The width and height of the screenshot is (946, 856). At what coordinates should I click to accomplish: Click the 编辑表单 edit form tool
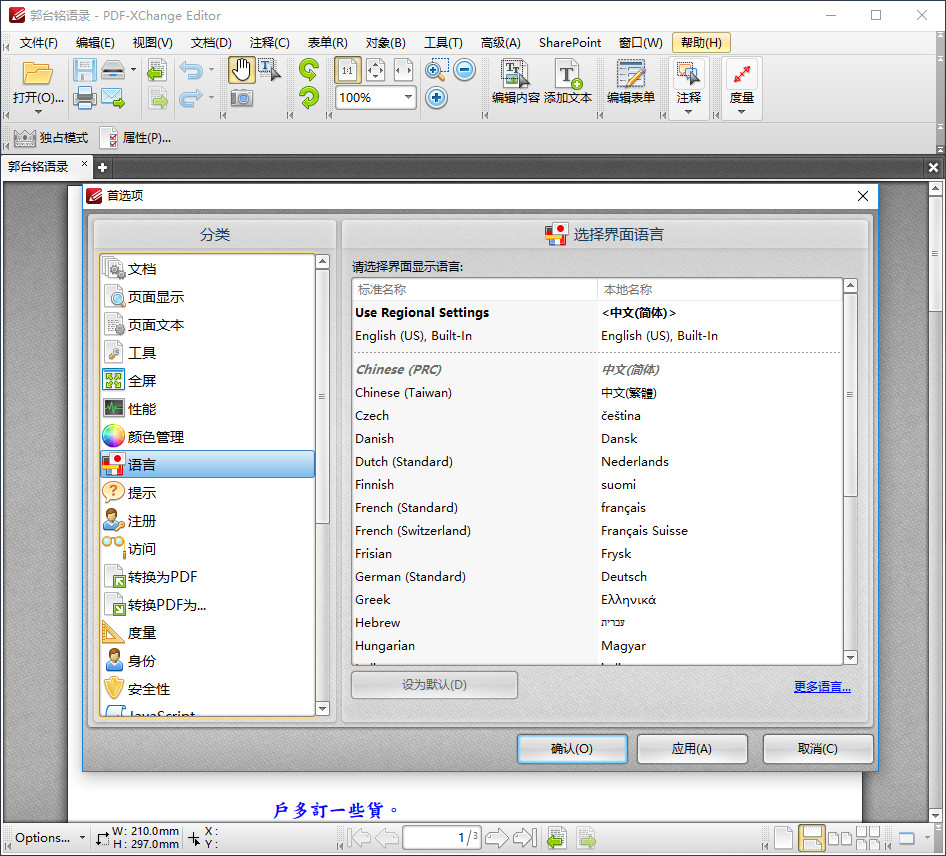pos(630,82)
